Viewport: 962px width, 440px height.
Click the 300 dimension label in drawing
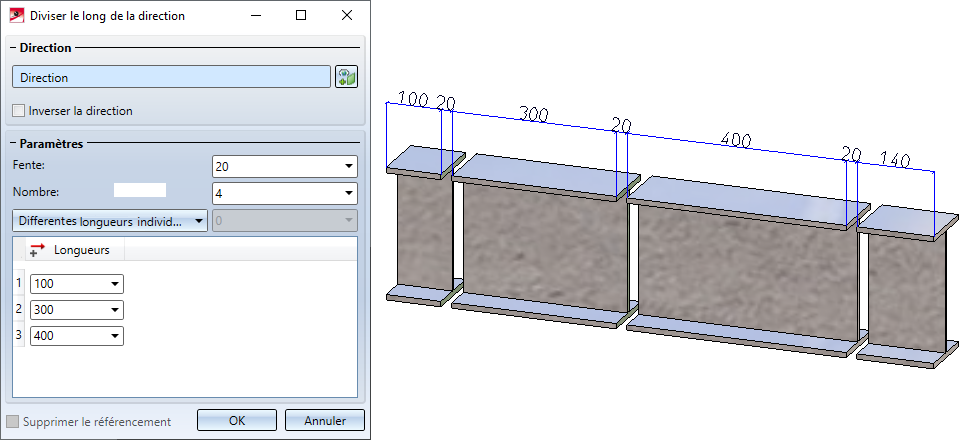tap(534, 114)
